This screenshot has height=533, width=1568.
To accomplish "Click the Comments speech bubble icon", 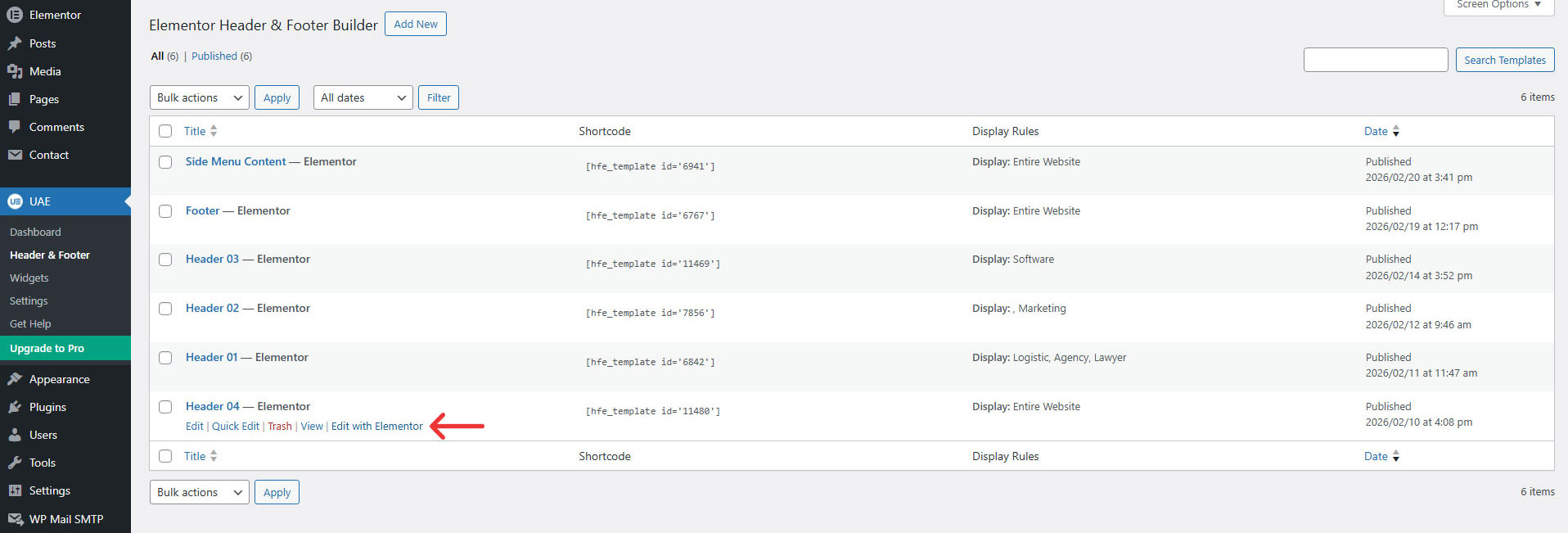I will click(15, 127).
